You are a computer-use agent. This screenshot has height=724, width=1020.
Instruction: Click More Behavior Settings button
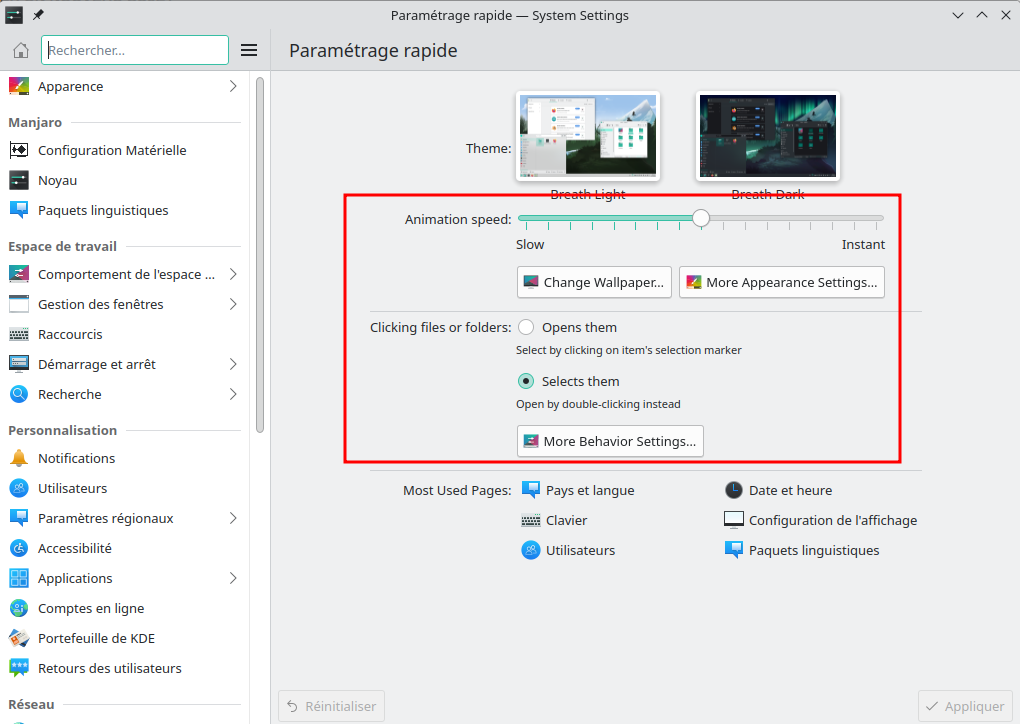(x=610, y=441)
